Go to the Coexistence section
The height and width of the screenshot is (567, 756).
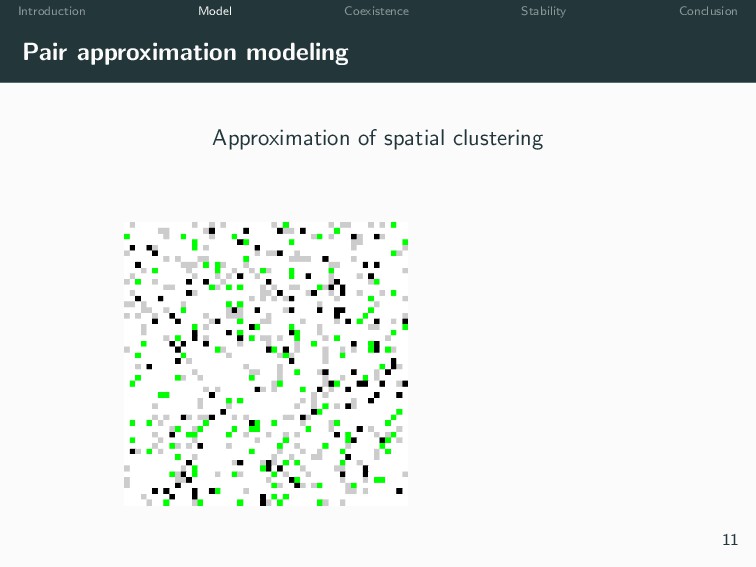tap(377, 11)
